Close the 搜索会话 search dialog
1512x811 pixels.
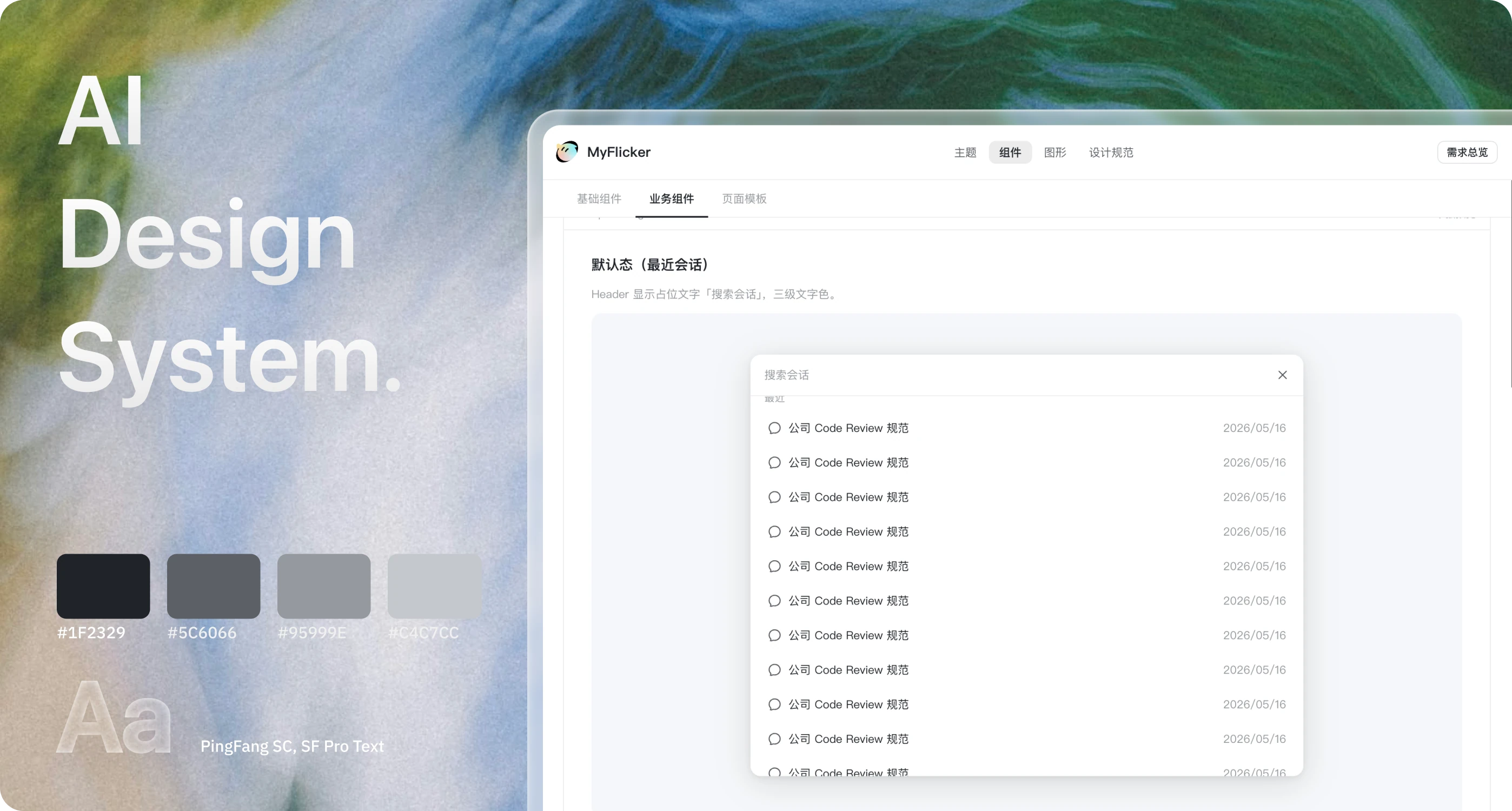(x=1283, y=375)
